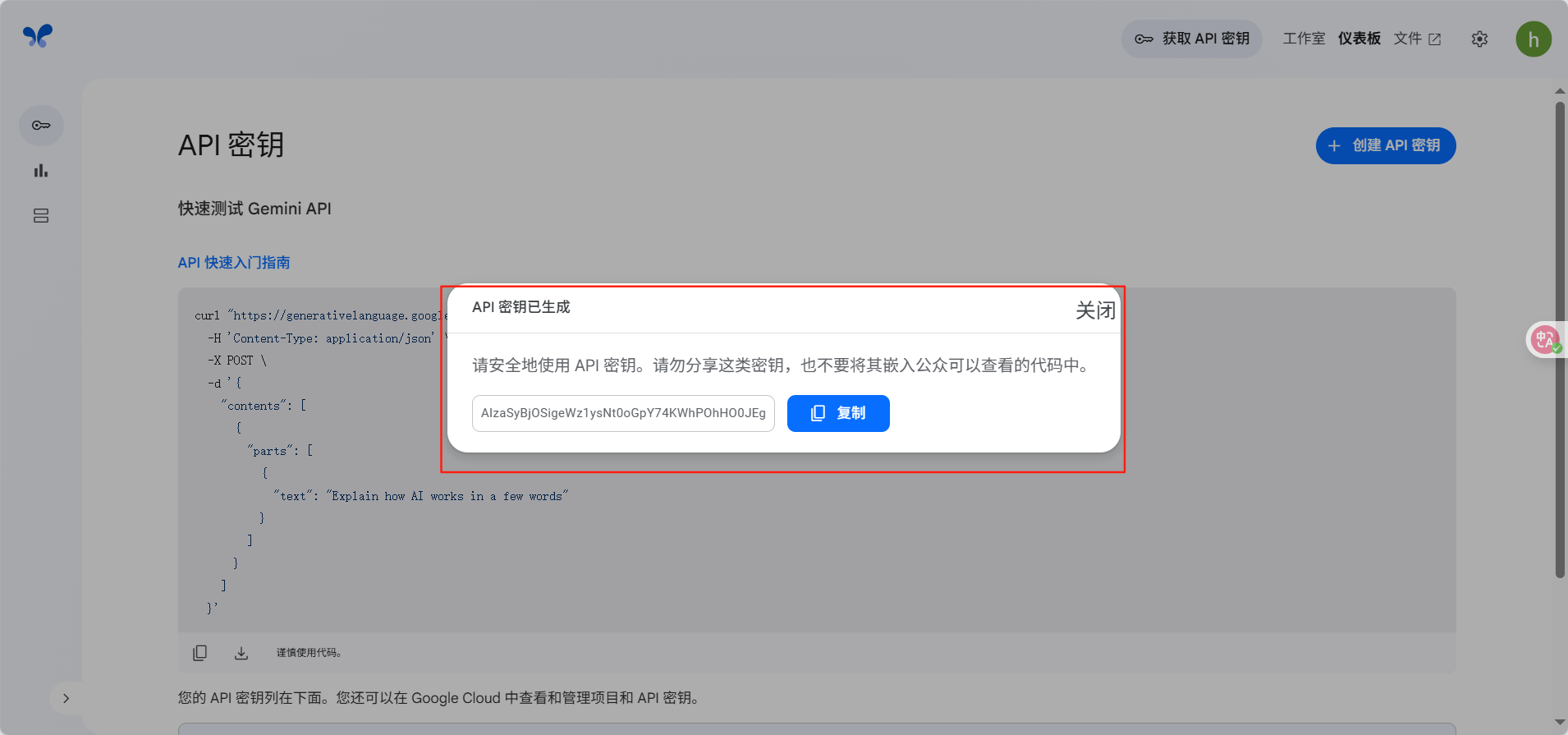Click the butterfly logo in top-left
Viewport: 1568px width, 735px height.
38,35
